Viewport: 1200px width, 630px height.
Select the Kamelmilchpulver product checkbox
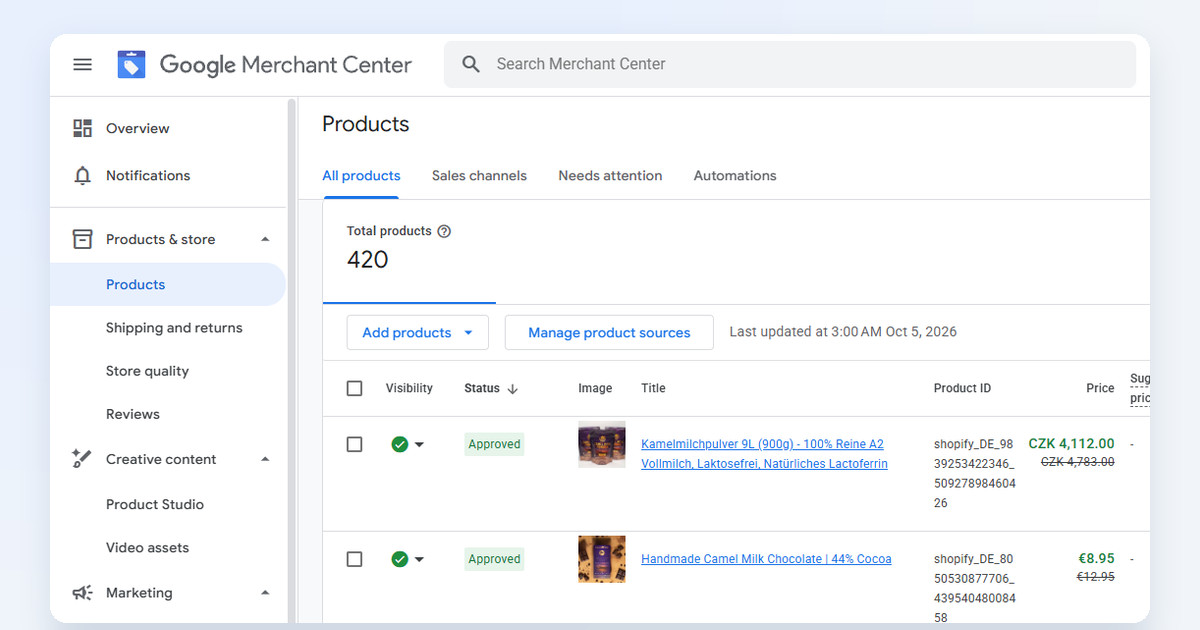click(354, 444)
